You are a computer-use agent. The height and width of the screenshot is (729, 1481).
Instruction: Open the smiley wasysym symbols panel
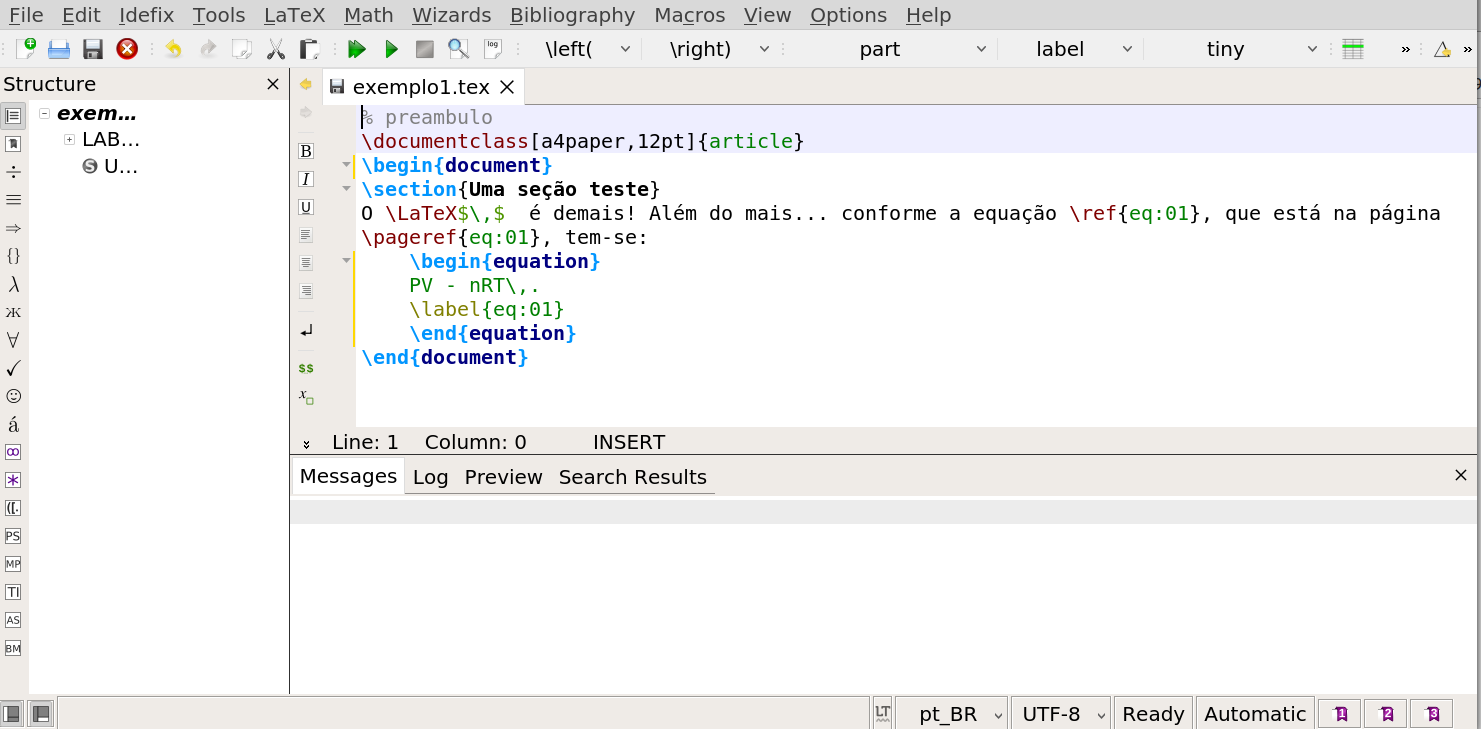13,396
